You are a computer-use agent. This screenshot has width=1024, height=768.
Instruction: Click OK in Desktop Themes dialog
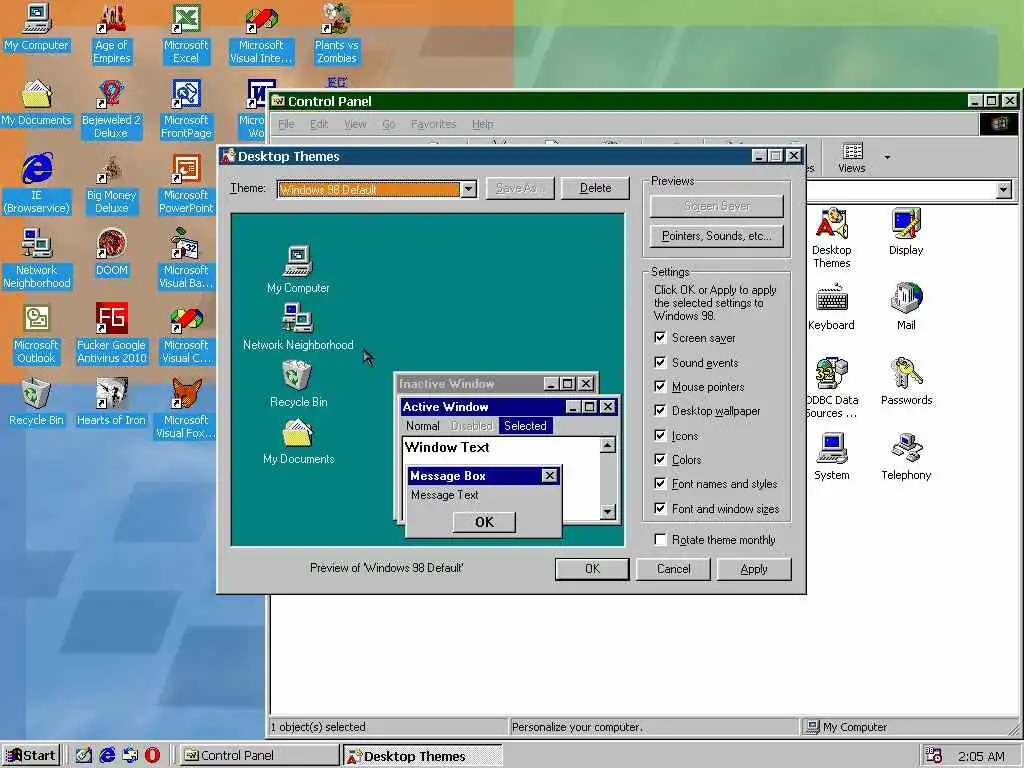(592, 569)
